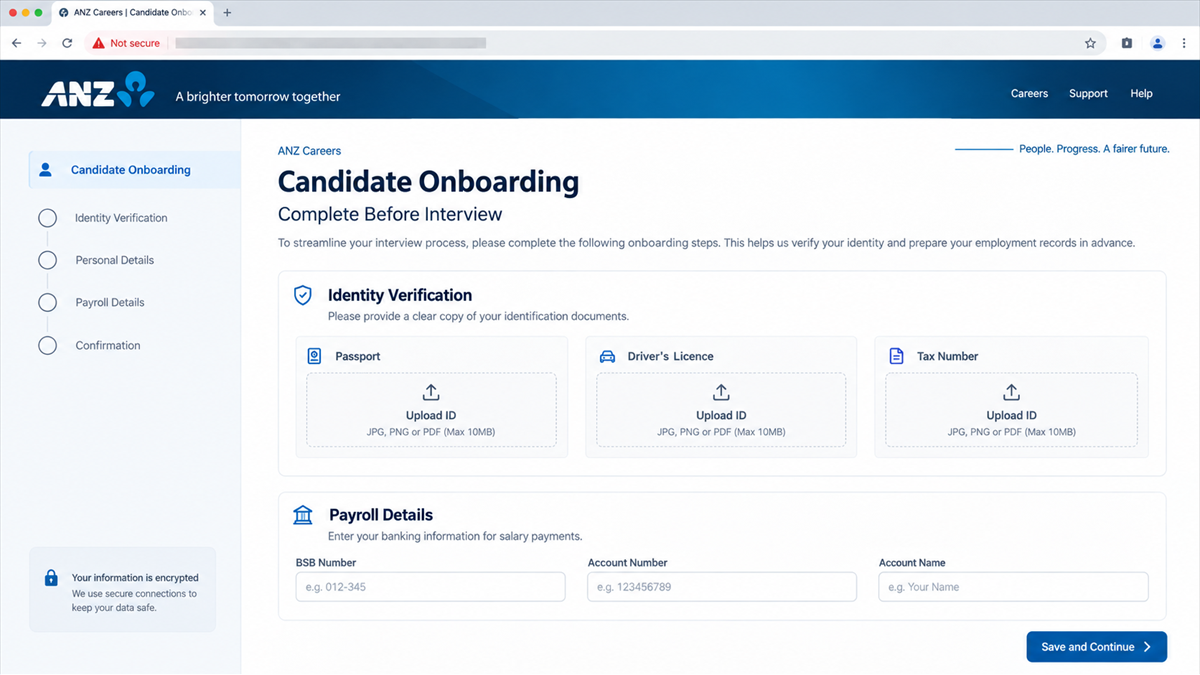The image size is (1200, 675).
Task: Click the 'A brighter tomorrow together' tagline
Action: (x=258, y=97)
